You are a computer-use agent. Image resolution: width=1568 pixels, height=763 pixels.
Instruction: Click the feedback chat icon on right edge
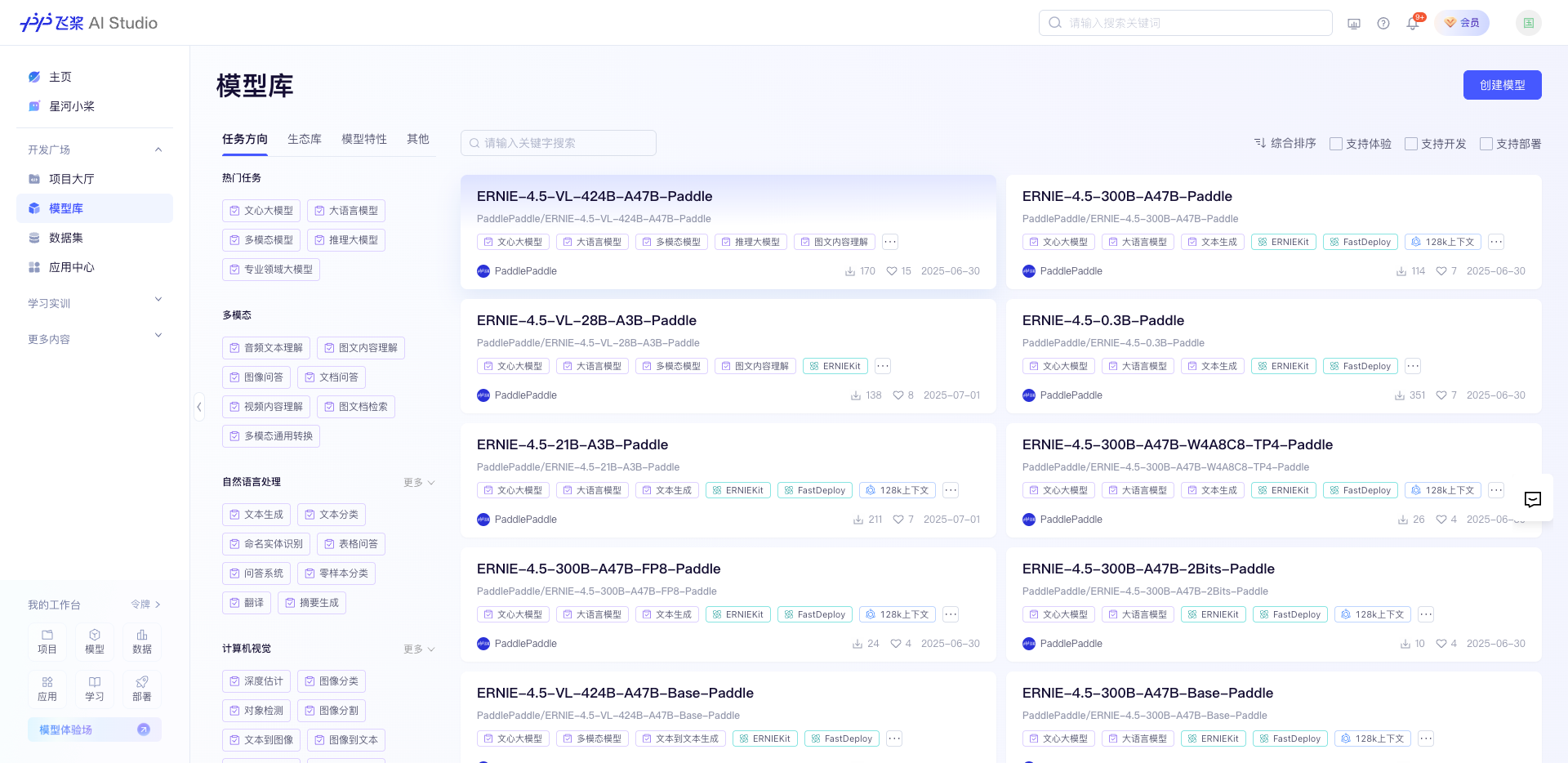(x=1533, y=498)
